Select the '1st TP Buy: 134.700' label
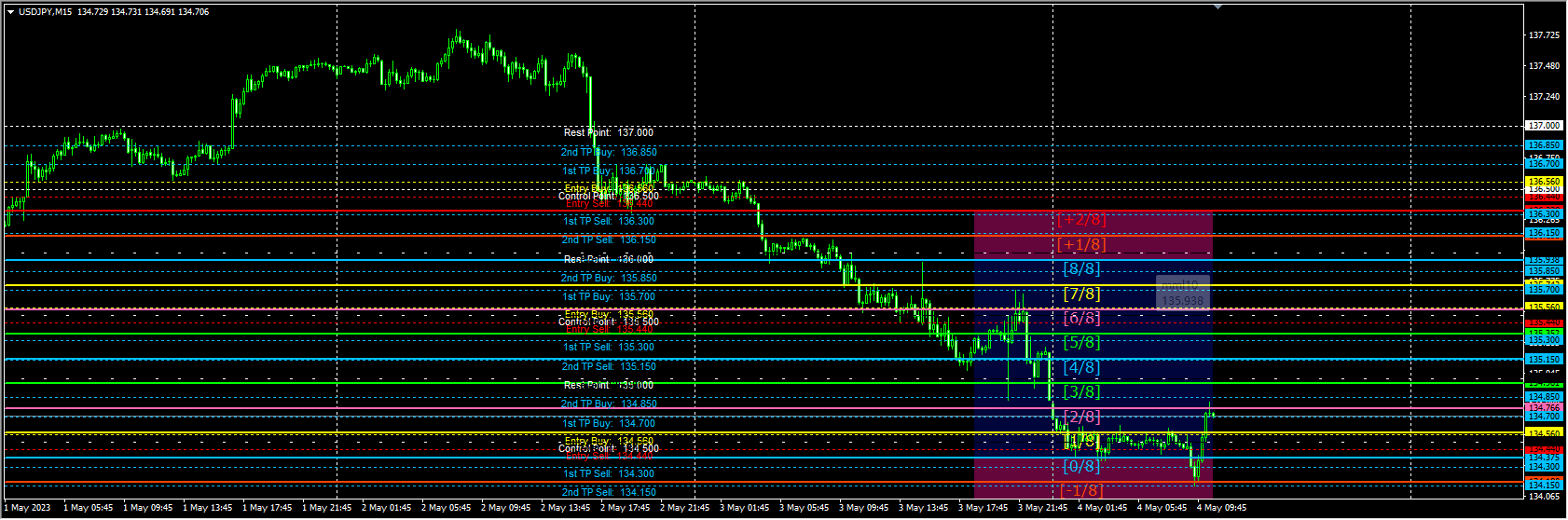The height and width of the screenshot is (520, 1568). 609,424
